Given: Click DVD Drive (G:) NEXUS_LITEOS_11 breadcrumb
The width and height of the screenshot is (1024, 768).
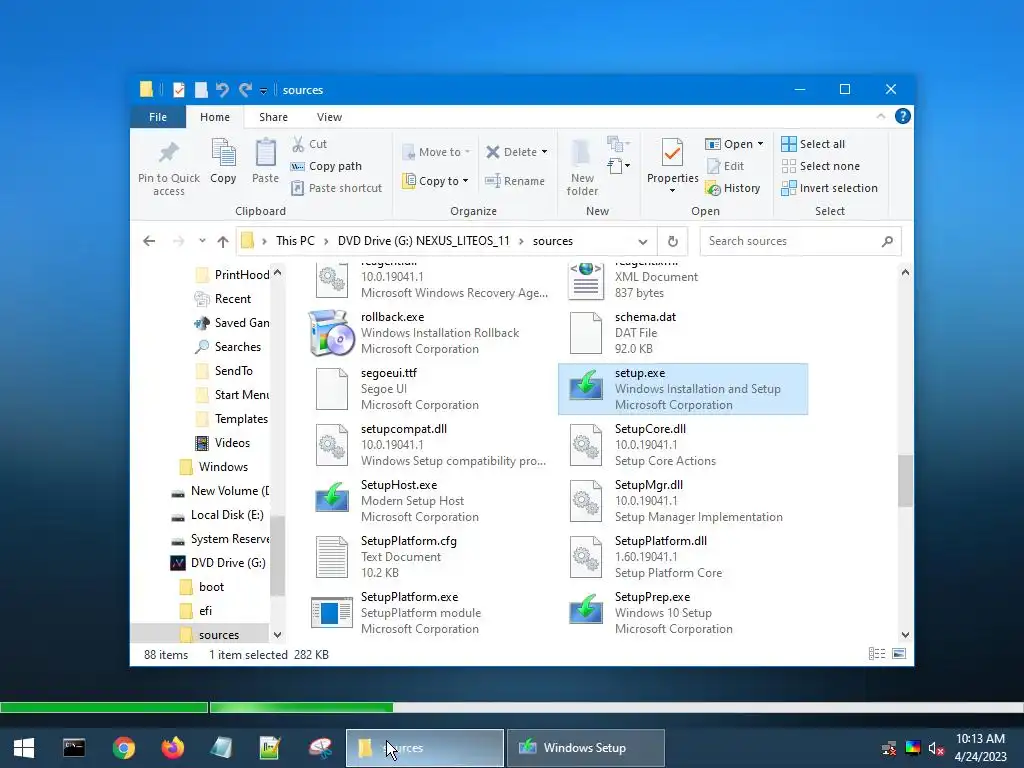Looking at the screenshot, I should click(423, 241).
